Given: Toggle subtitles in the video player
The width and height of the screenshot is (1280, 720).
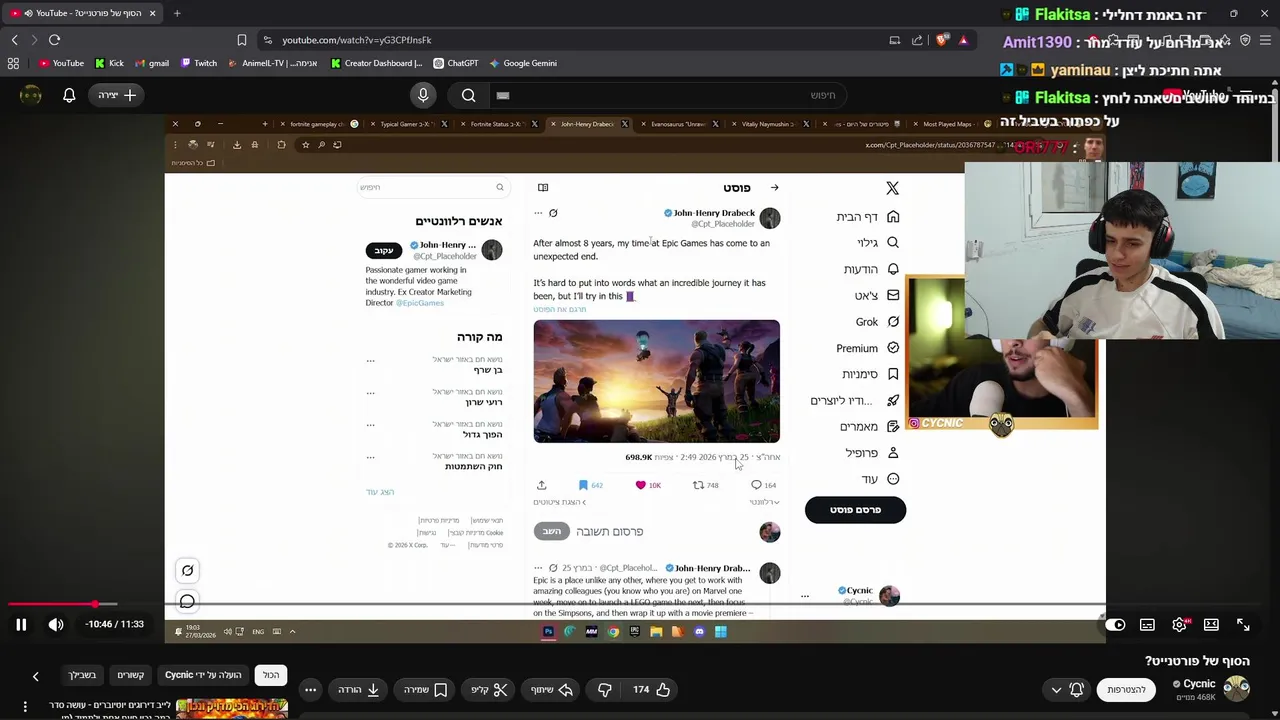Looking at the screenshot, I should [x=1147, y=625].
